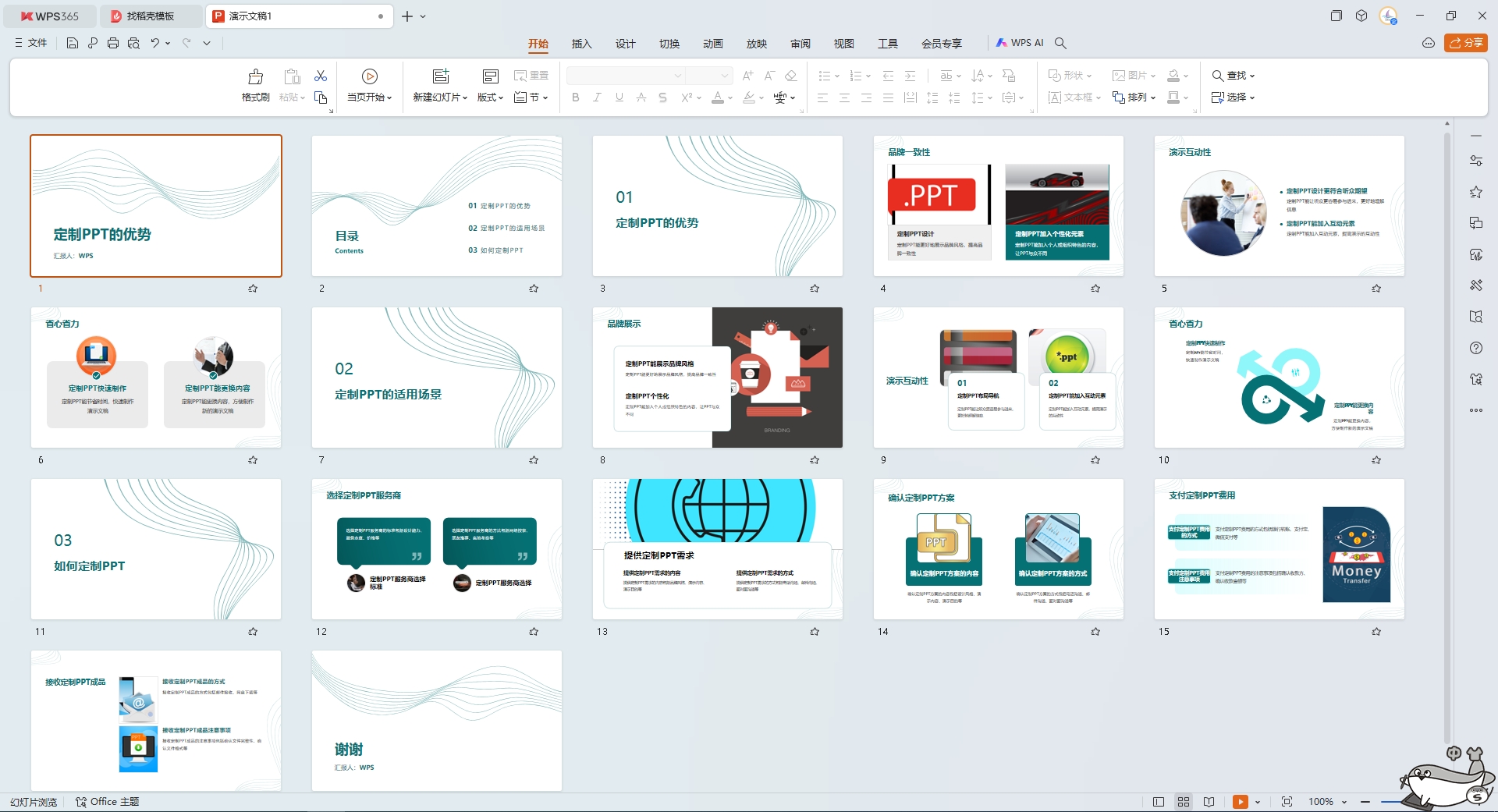Open the 文件 file menu
This screenshot has width=1498, height=812.
click(31, 43)
